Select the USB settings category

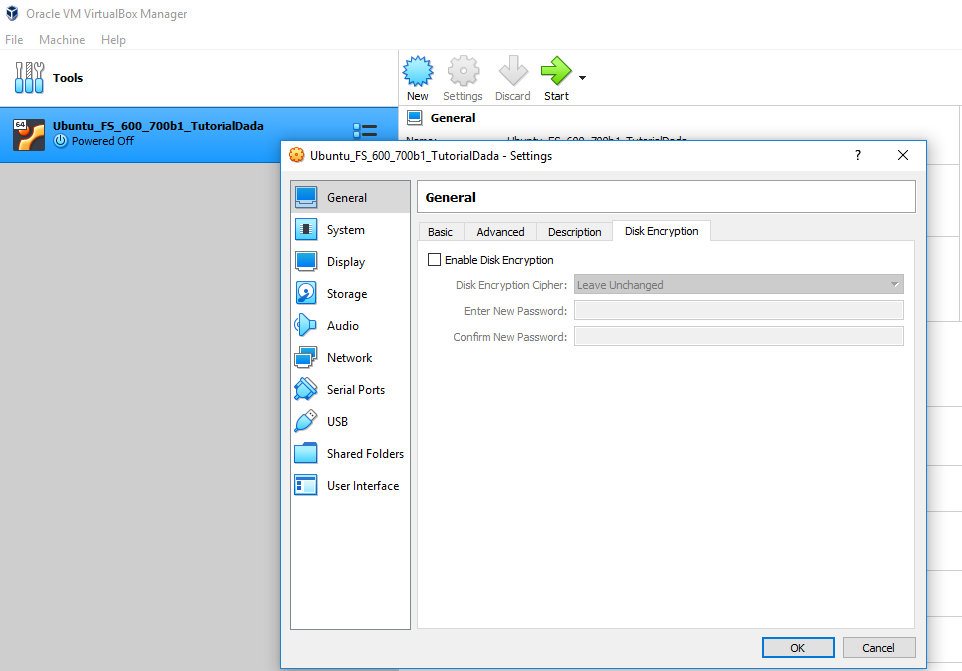tap(337, 422)
